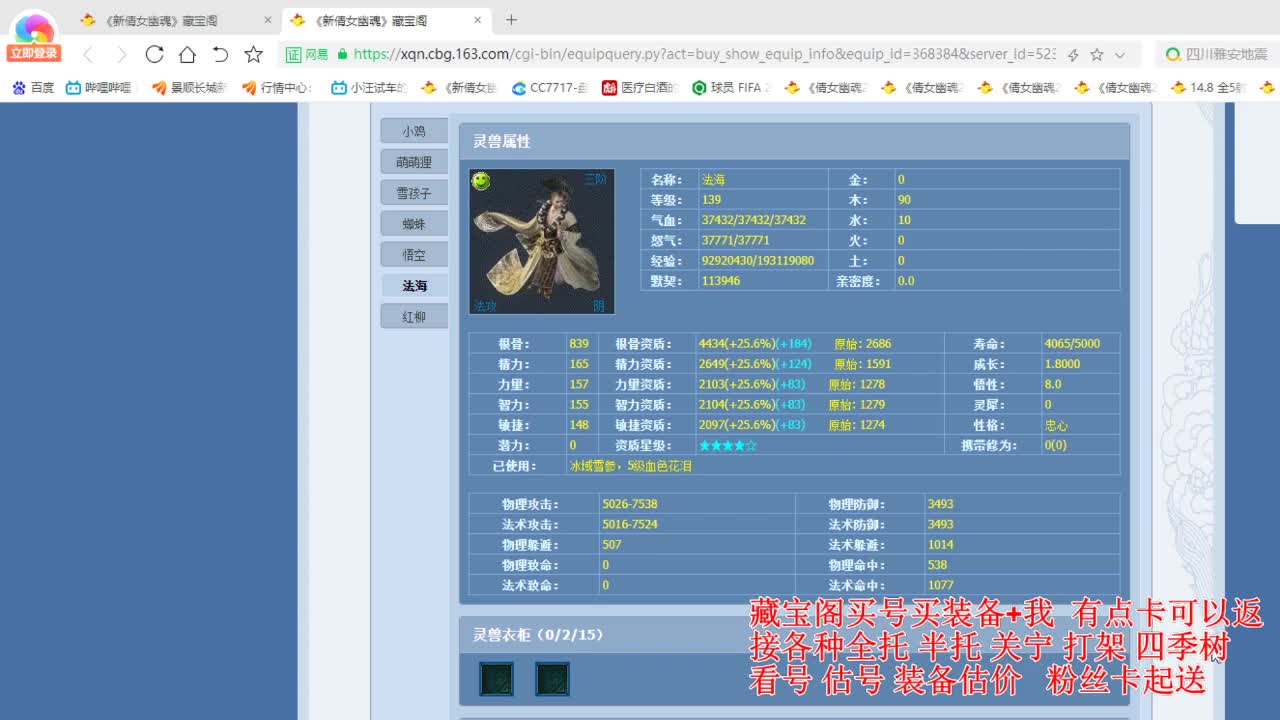Open a new browser tab
Viewport: 1280px width, 720px height.
point(510,19)
